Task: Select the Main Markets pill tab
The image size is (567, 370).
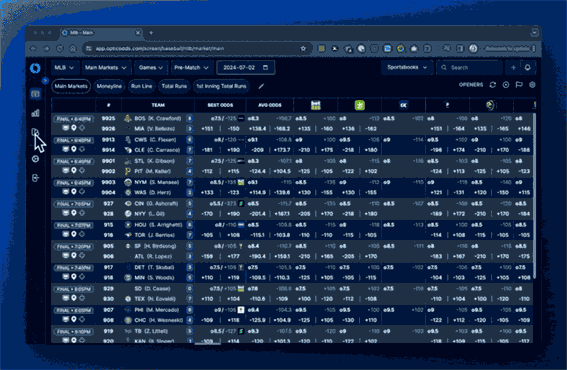Action: tap(71, 86)
